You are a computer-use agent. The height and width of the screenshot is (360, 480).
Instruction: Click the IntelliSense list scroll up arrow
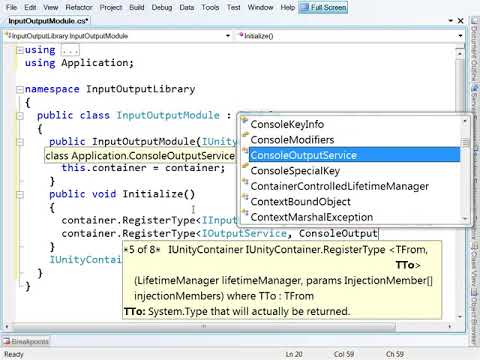[465, 121]
